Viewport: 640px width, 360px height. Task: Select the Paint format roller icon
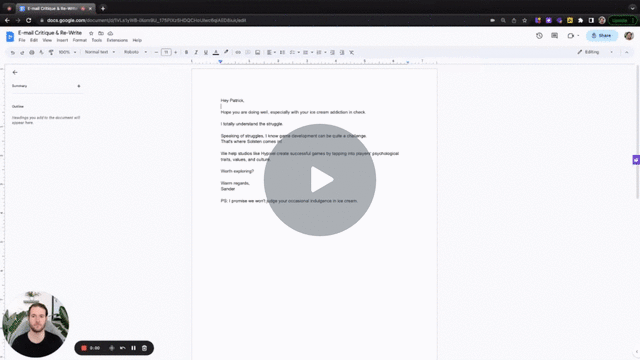(51, 52)
